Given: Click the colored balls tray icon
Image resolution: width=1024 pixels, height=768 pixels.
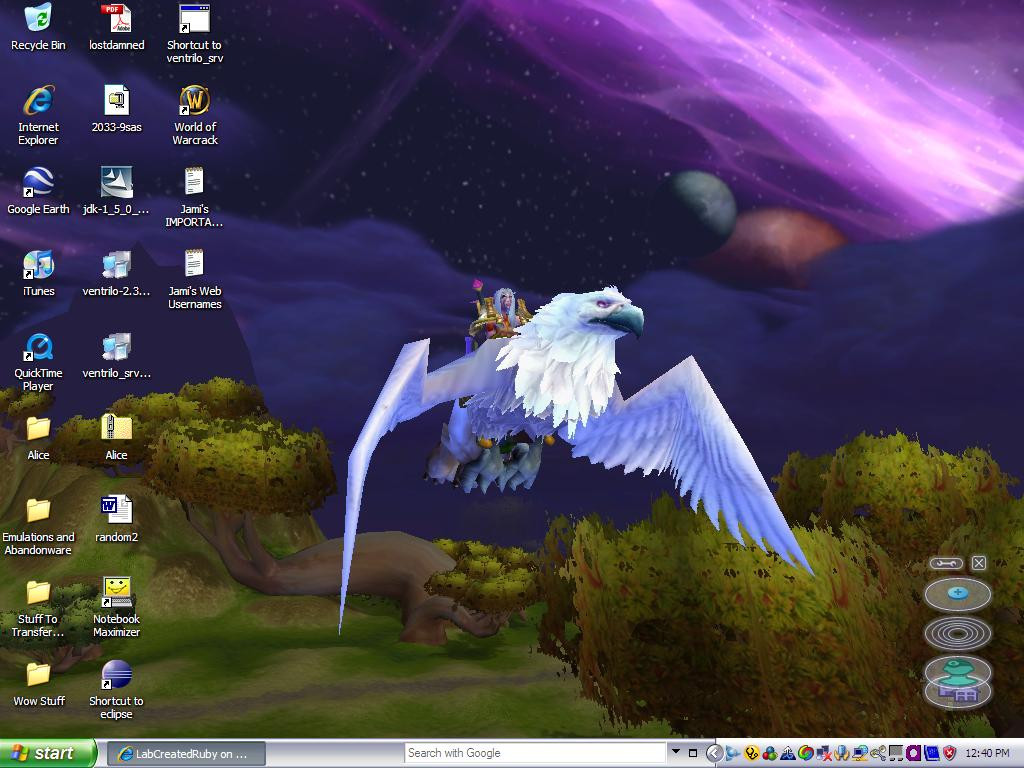Looking at the screenshot, I should [770, 754].
